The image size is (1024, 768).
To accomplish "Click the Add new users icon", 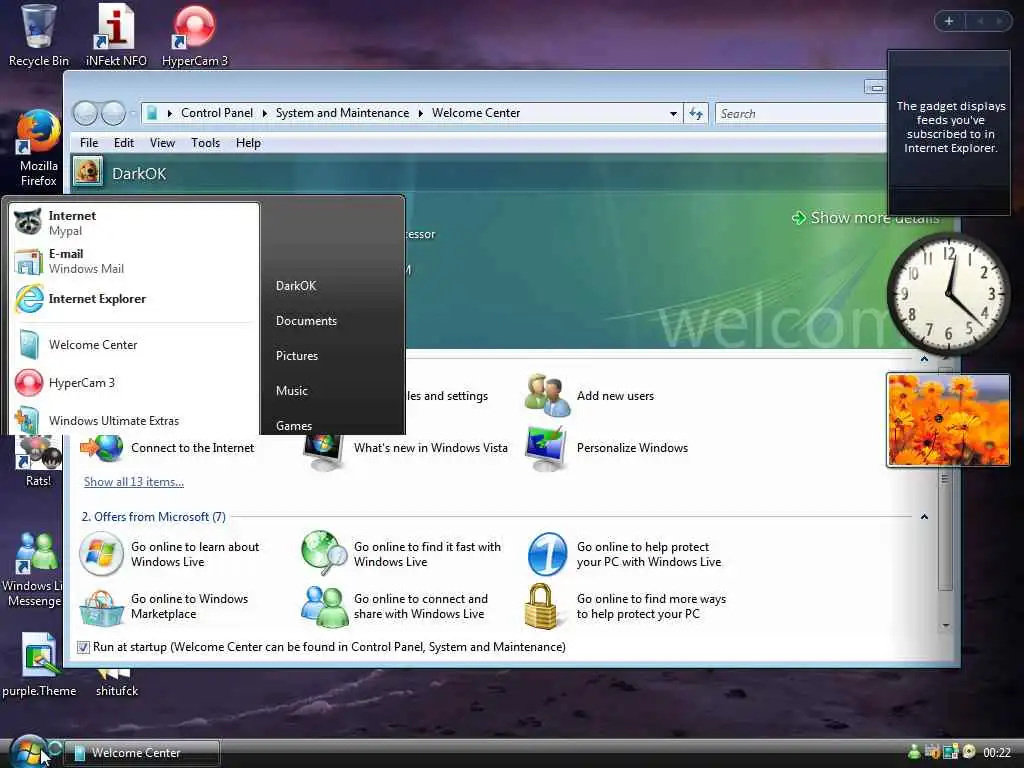I will point(547,394).
